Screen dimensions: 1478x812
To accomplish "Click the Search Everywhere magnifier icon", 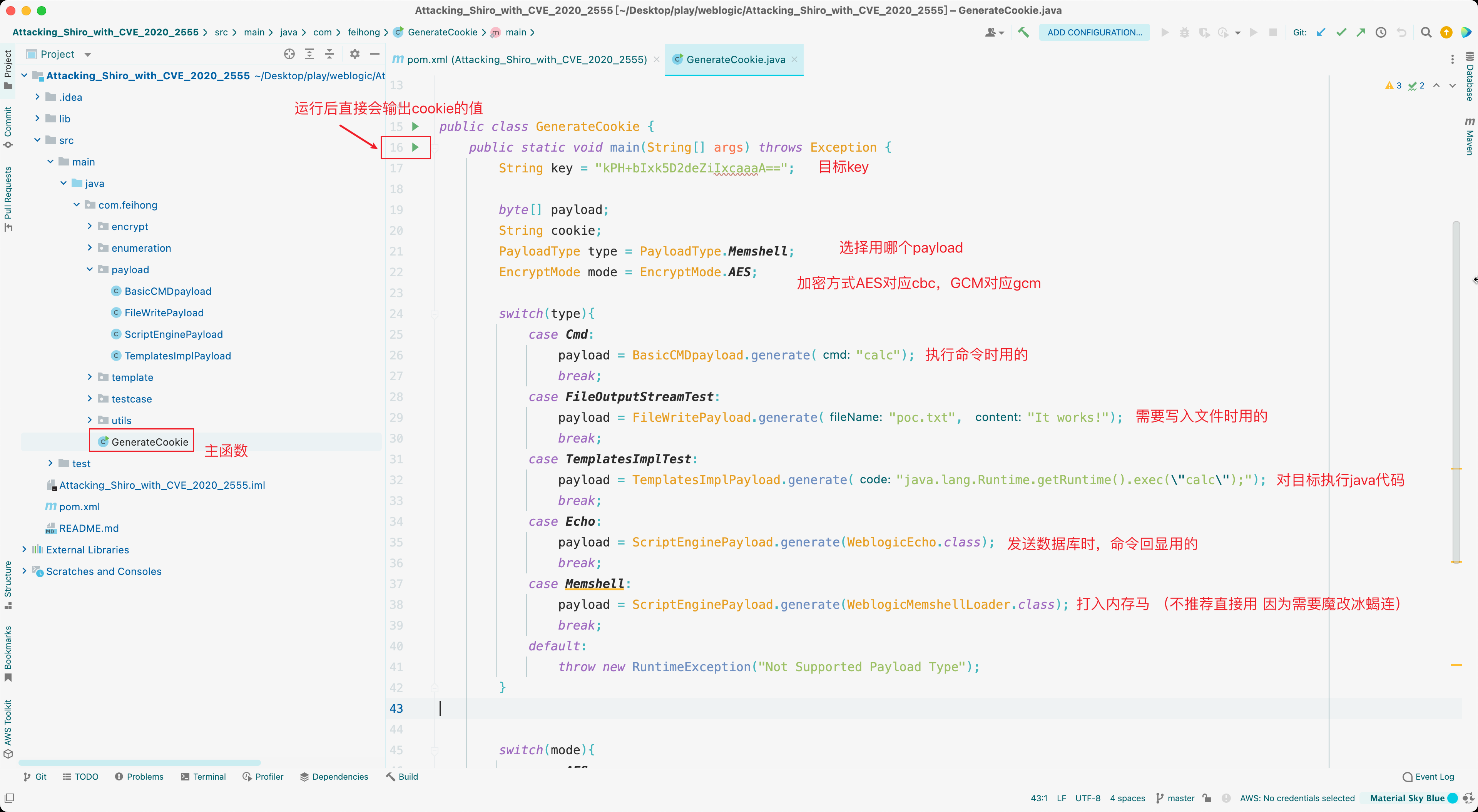I will pos(1426,32).
